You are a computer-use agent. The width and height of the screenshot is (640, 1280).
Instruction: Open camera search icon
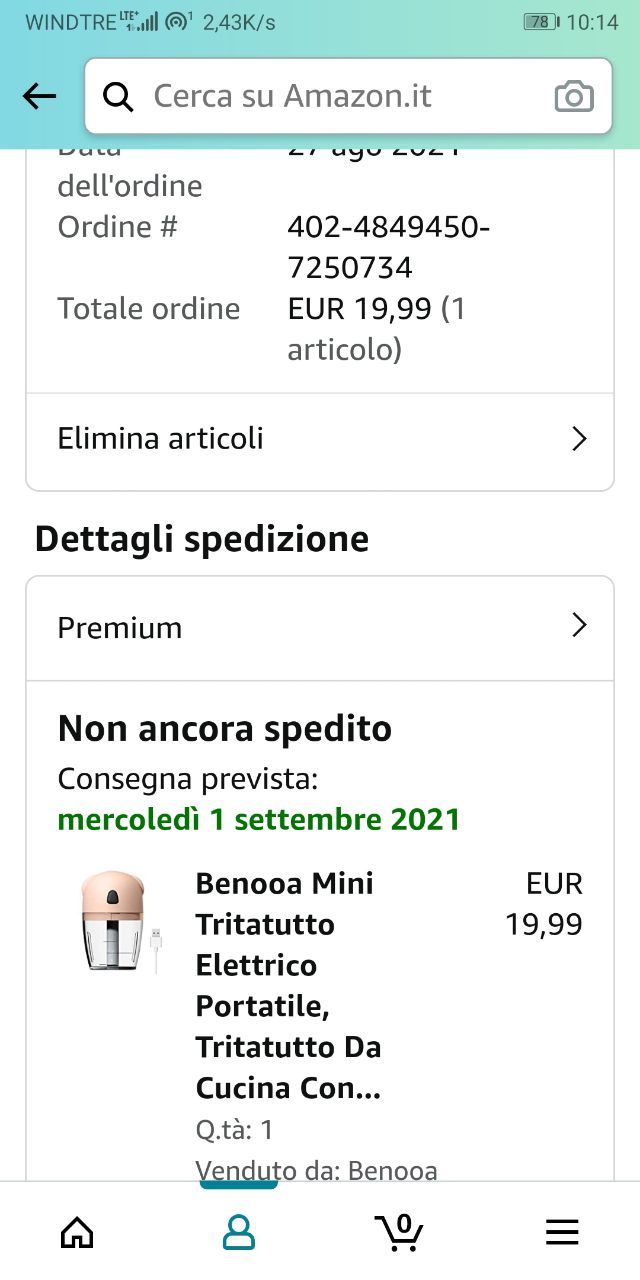click(x=574, y=96)
